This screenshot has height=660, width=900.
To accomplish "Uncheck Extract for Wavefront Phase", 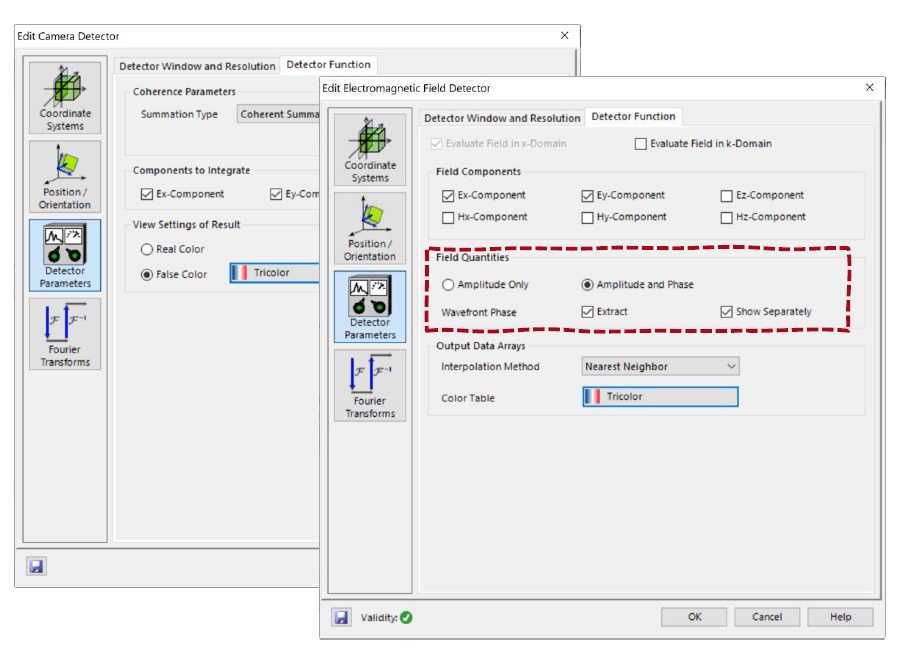I will pos(587,312).
